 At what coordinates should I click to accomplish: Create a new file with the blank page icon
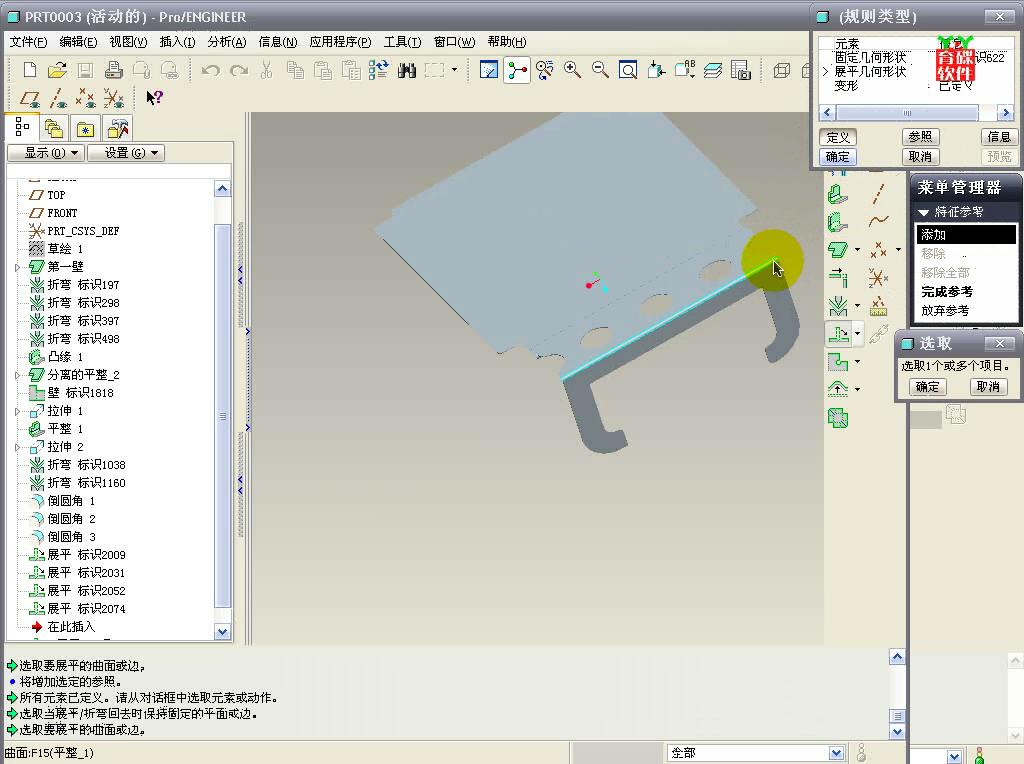coord(30,70)
